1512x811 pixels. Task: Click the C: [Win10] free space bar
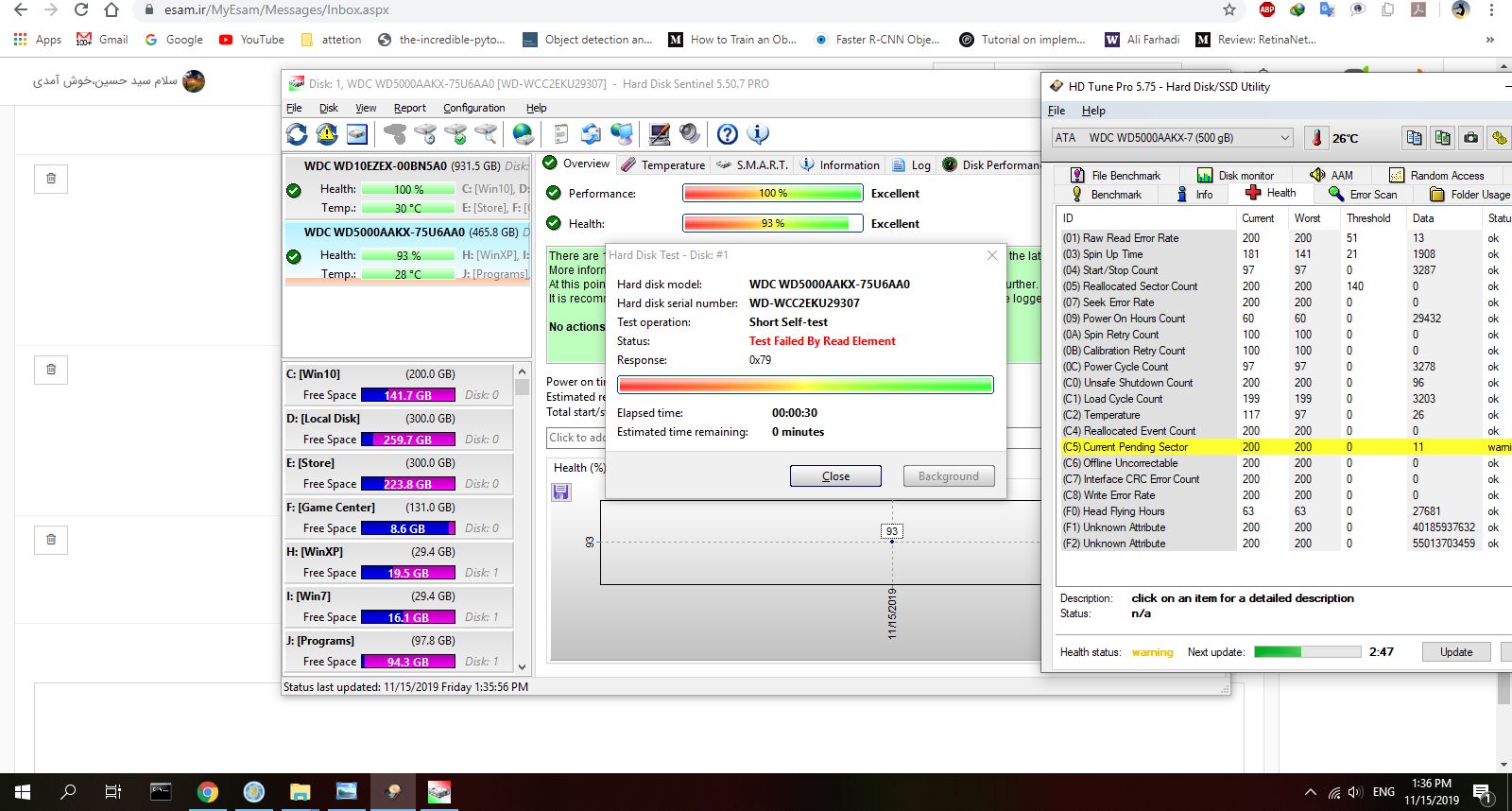tap(407, 395)
